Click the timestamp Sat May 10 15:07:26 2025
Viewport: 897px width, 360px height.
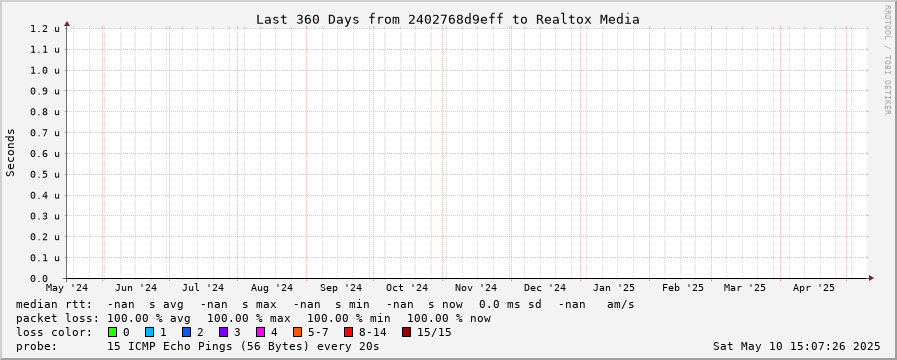click(x=797, y=346)
